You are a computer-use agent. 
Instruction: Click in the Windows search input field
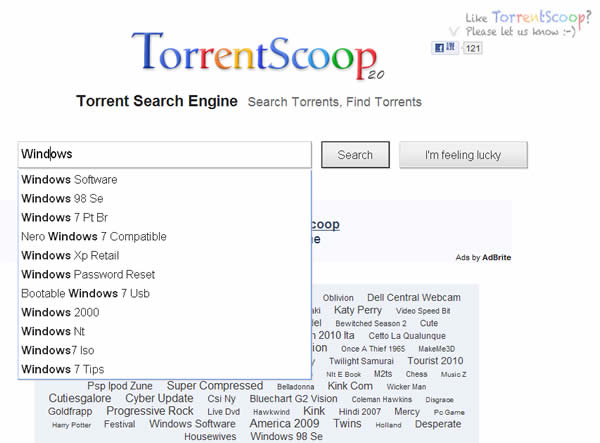point(165,154)
